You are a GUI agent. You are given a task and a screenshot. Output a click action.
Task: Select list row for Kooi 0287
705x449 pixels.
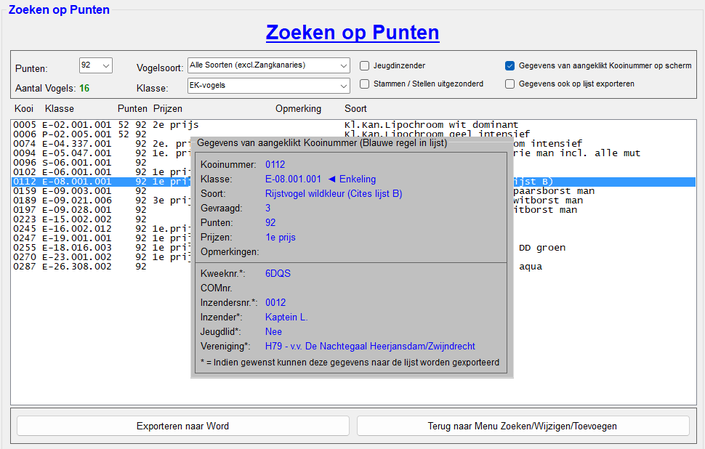pyautogui.click(x=100, y=267)
